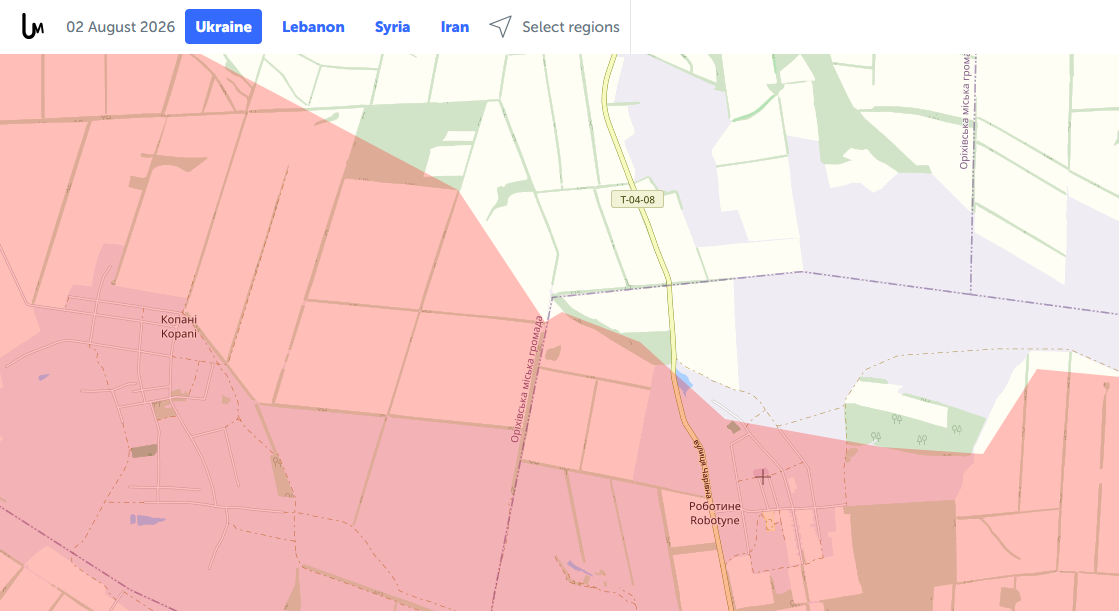Select the Ukraine region tab
1119x611 pixels.
pyautogui.click(x=223, y=26)
